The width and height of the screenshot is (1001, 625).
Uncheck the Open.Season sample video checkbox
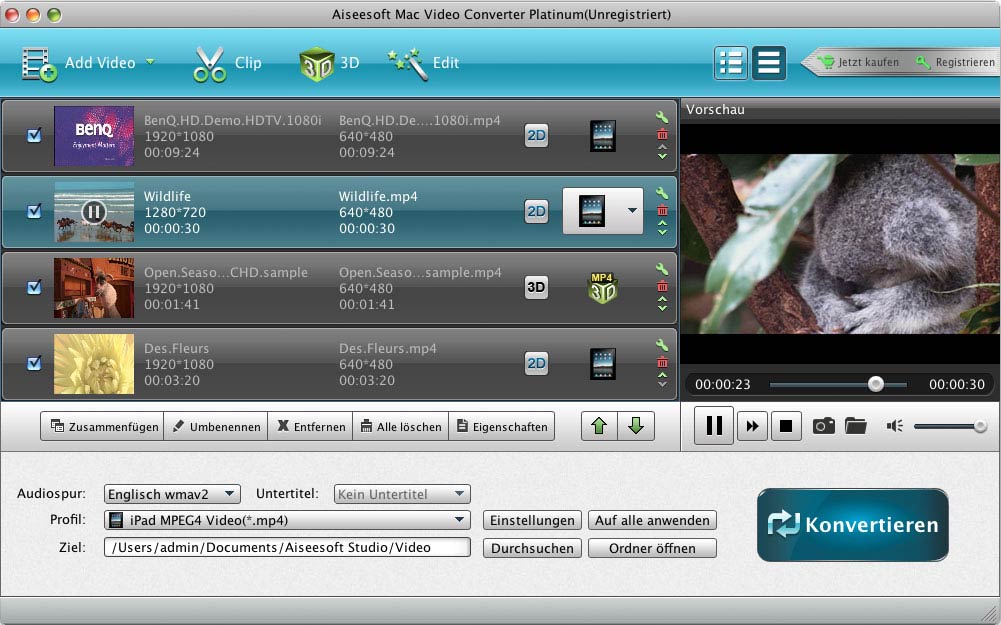tap(34, 287)
